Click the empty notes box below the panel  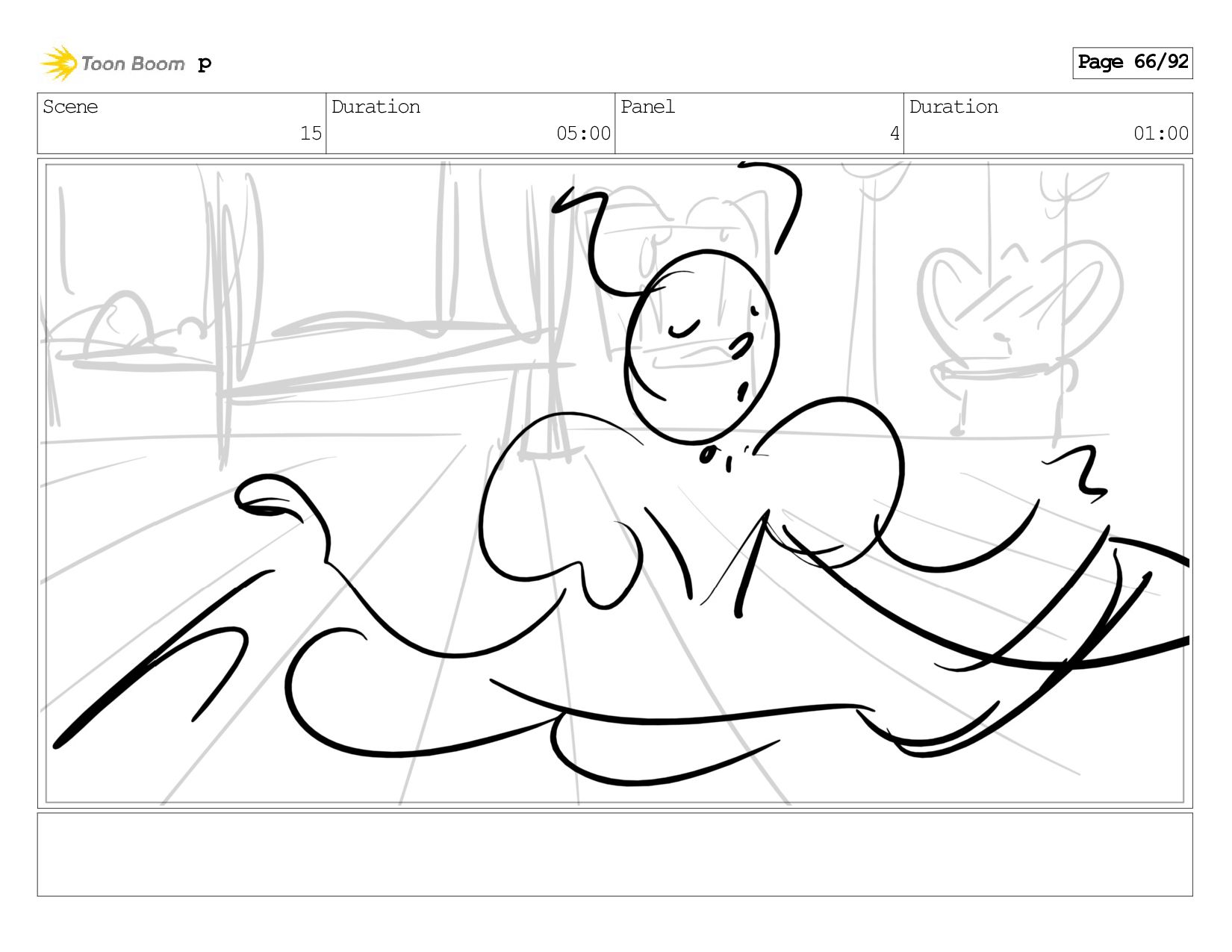click(x=615, y=854)
